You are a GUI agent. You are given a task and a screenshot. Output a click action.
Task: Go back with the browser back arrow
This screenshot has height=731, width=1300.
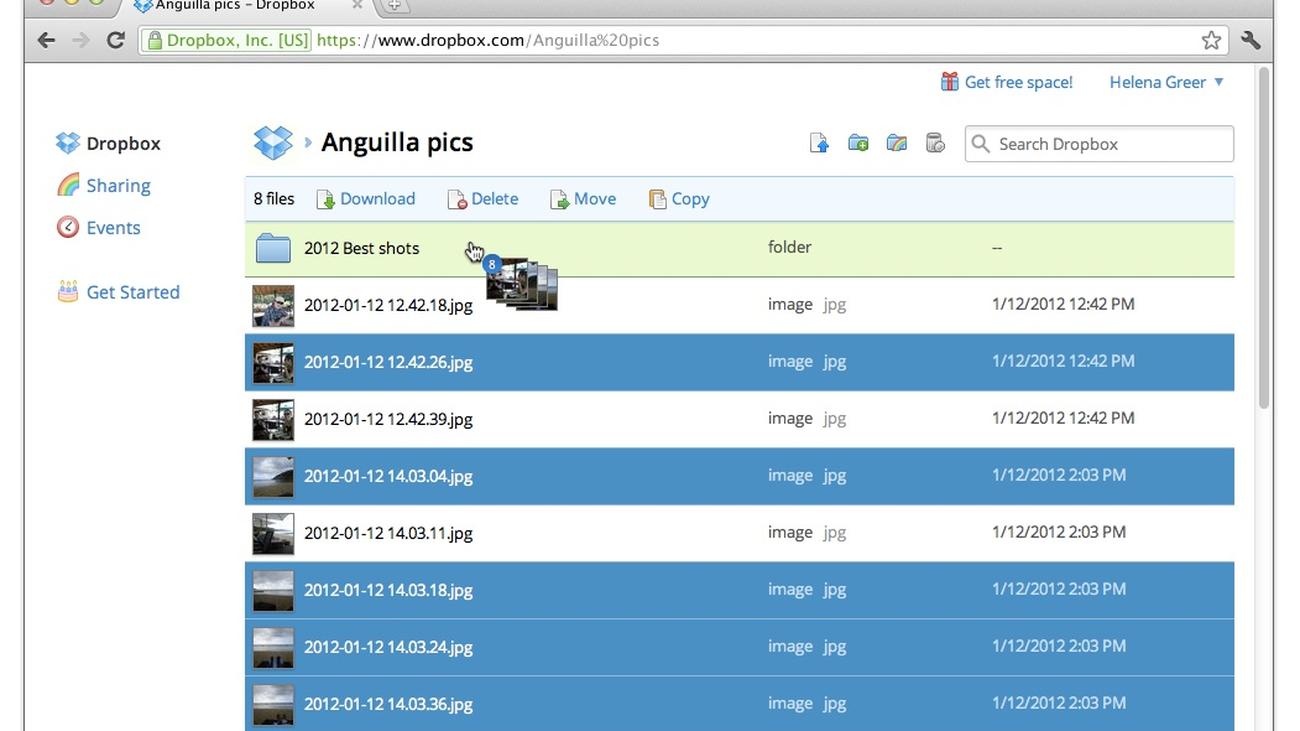[46, 40]
